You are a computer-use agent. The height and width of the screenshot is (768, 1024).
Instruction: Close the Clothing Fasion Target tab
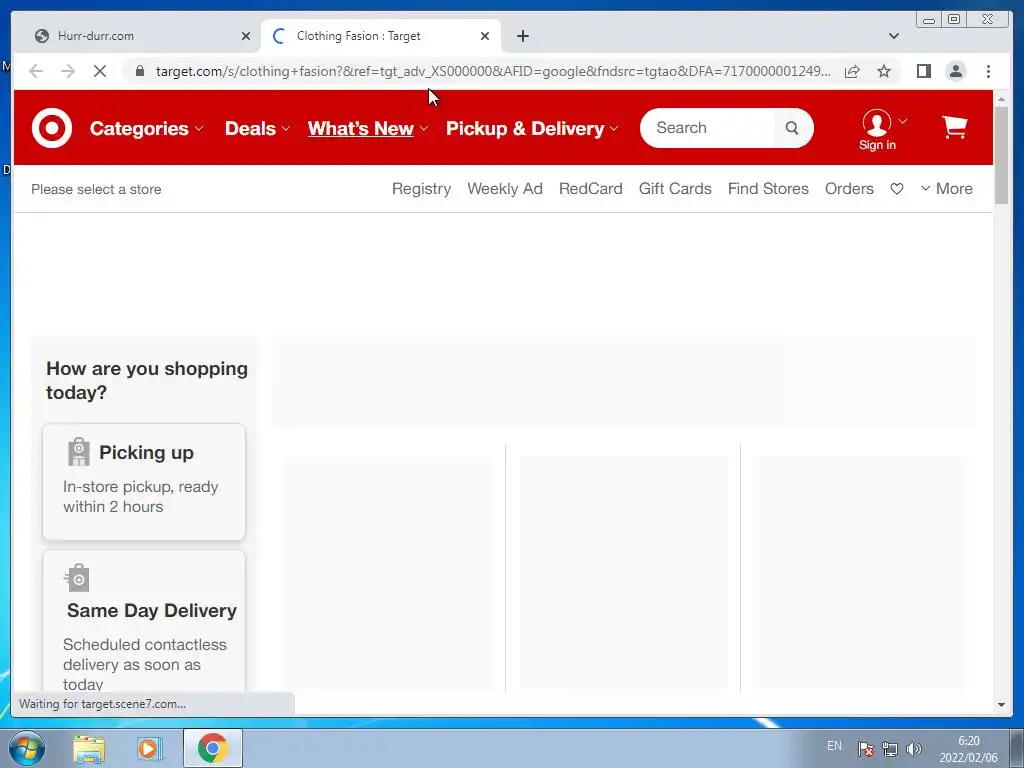(x=485, y=36)
